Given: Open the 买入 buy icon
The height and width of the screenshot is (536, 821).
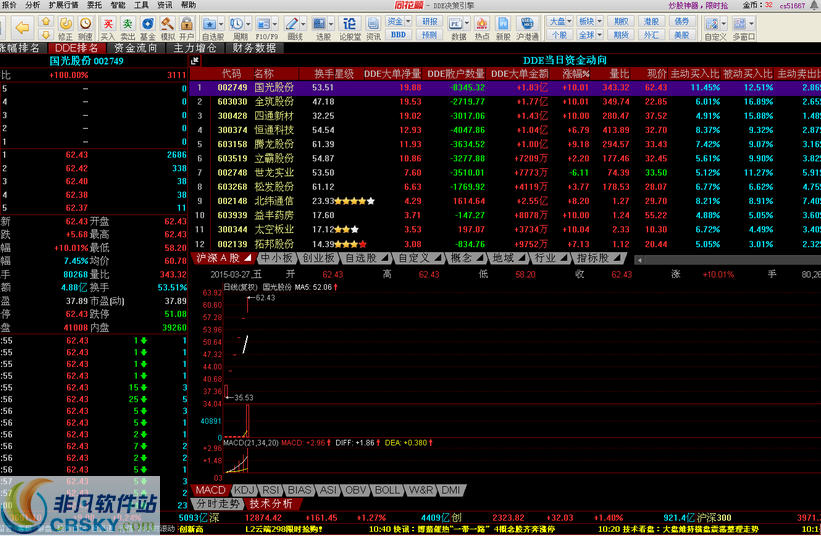Looking at the screenshot, I should 108,24.
